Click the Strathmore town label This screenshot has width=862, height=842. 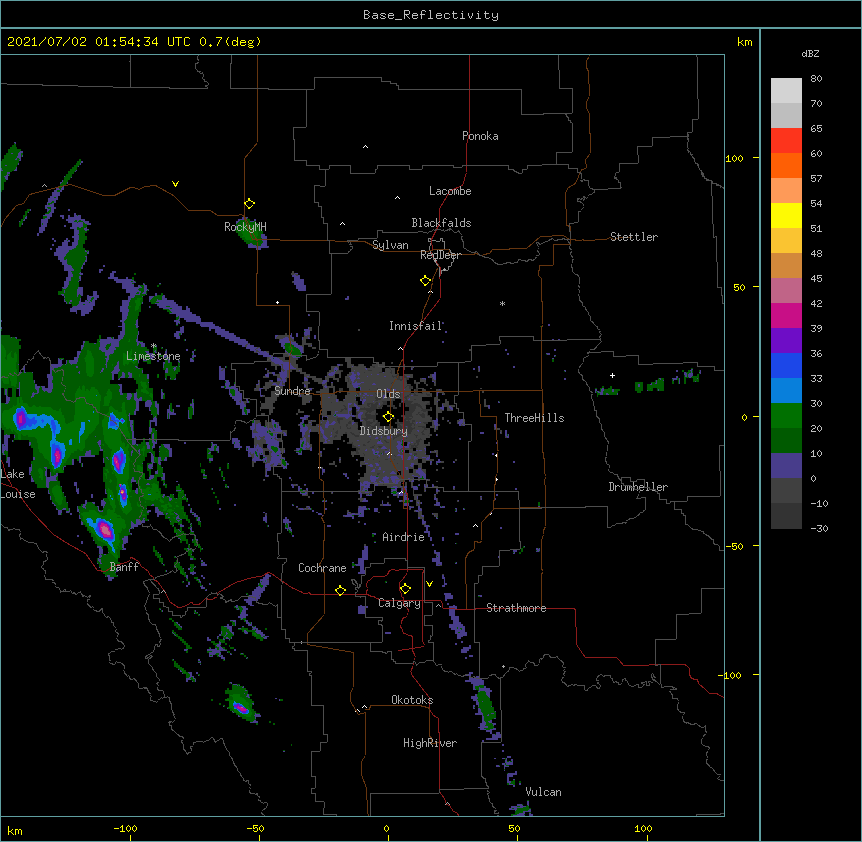(x=516, y=608)
